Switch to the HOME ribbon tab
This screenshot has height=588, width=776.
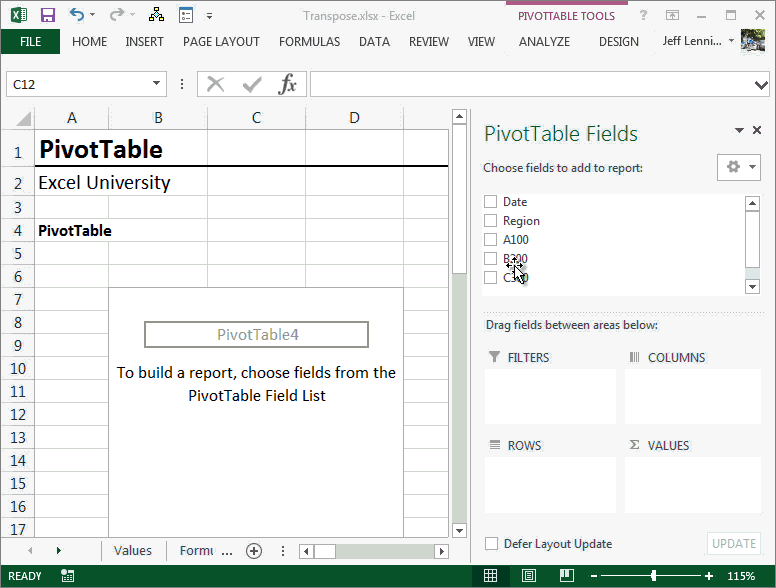[90, 42]
